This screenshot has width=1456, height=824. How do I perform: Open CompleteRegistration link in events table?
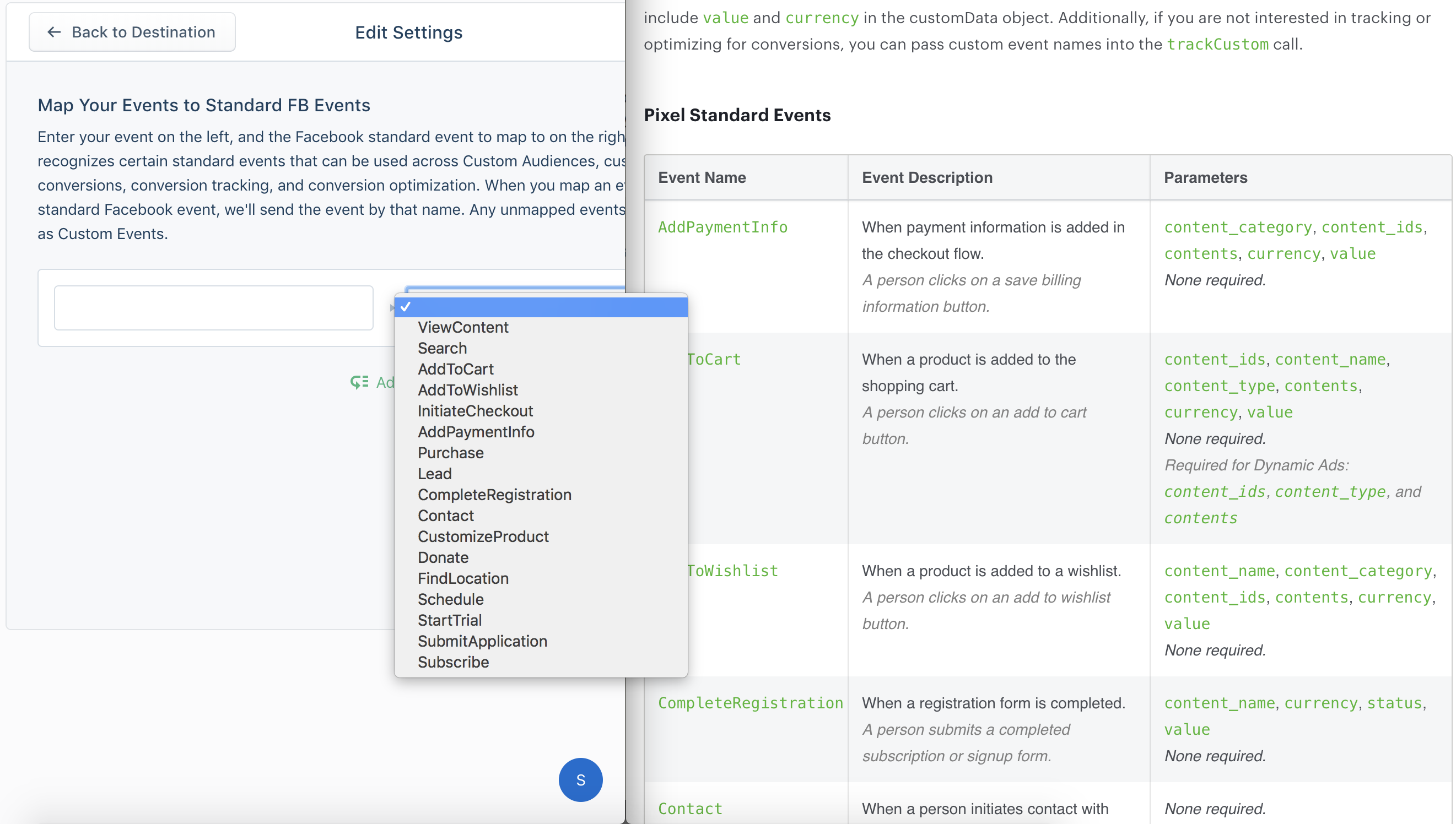[x=749, y=703]
